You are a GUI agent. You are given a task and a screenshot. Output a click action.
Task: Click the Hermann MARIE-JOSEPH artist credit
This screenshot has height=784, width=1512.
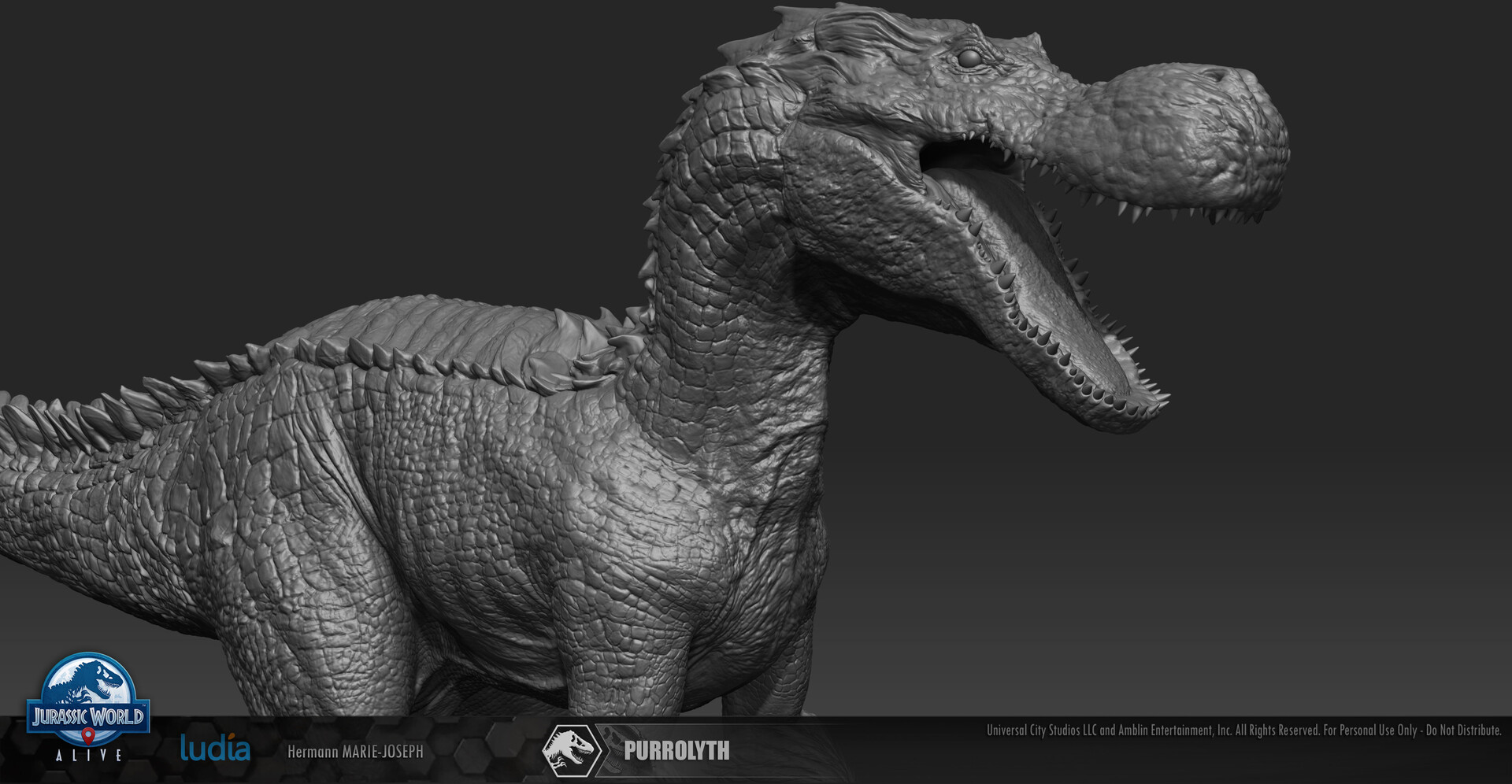[x=356, y=753]
